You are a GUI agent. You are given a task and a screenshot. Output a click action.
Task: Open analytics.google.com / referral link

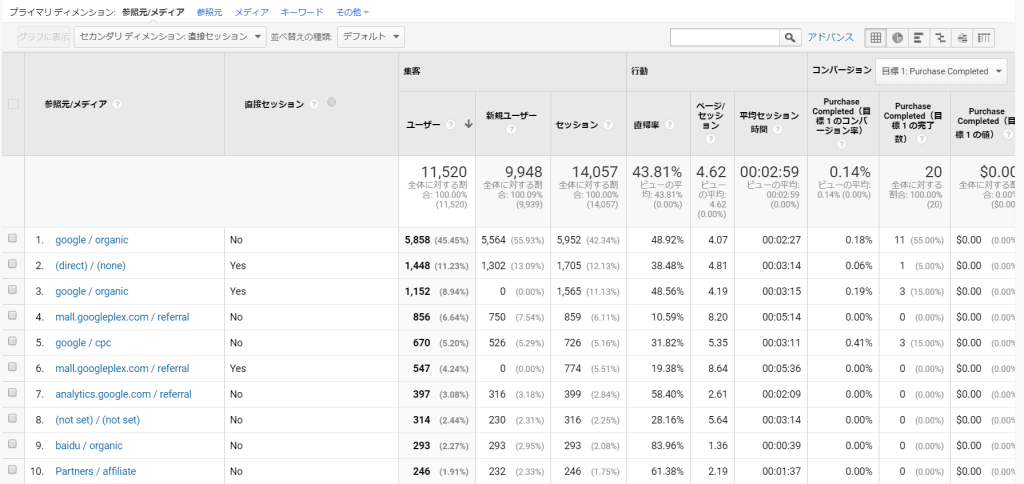click(x=123, y=394)
